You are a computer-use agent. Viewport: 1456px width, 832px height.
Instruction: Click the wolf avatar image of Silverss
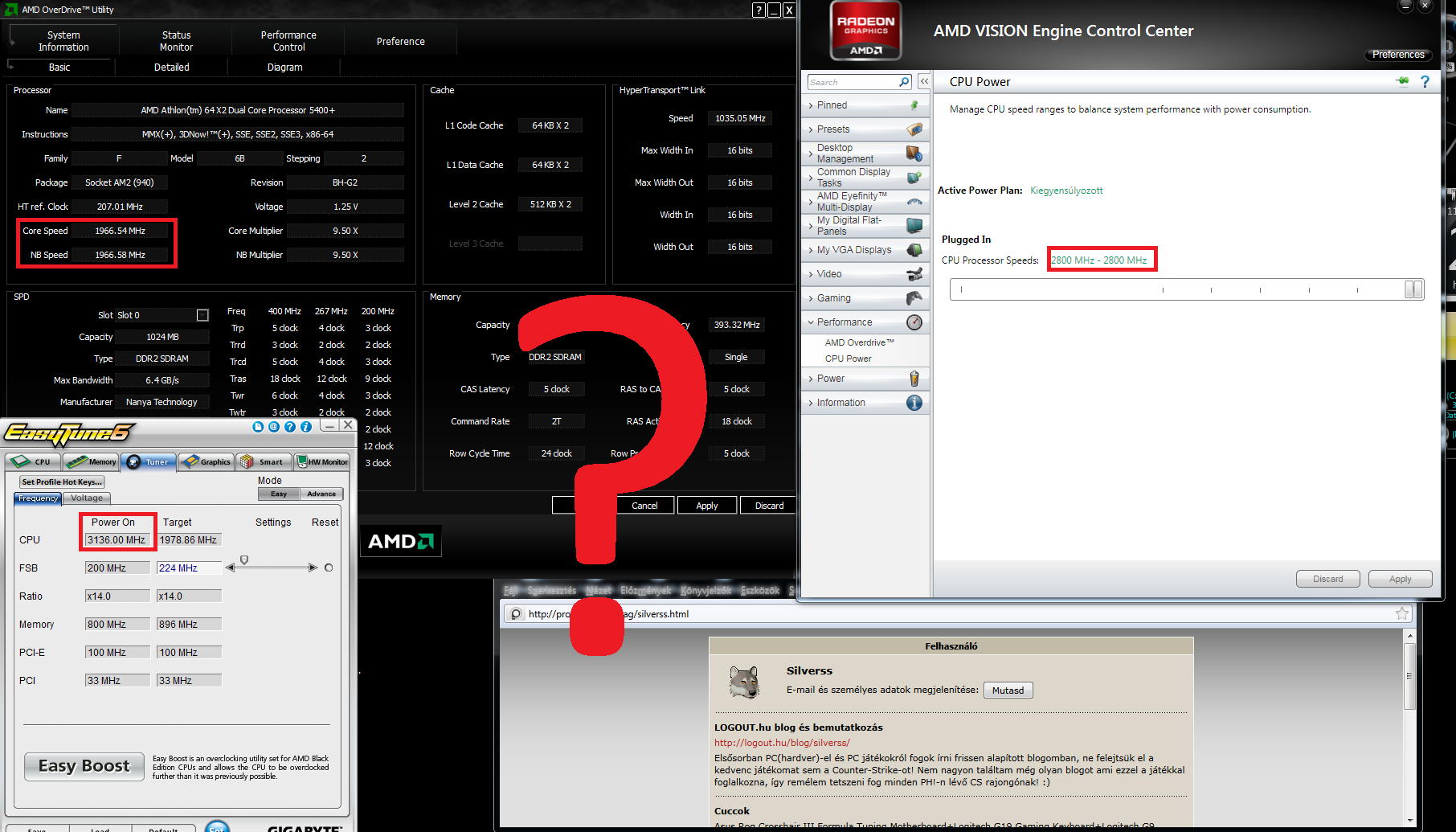tap(744, 682)
